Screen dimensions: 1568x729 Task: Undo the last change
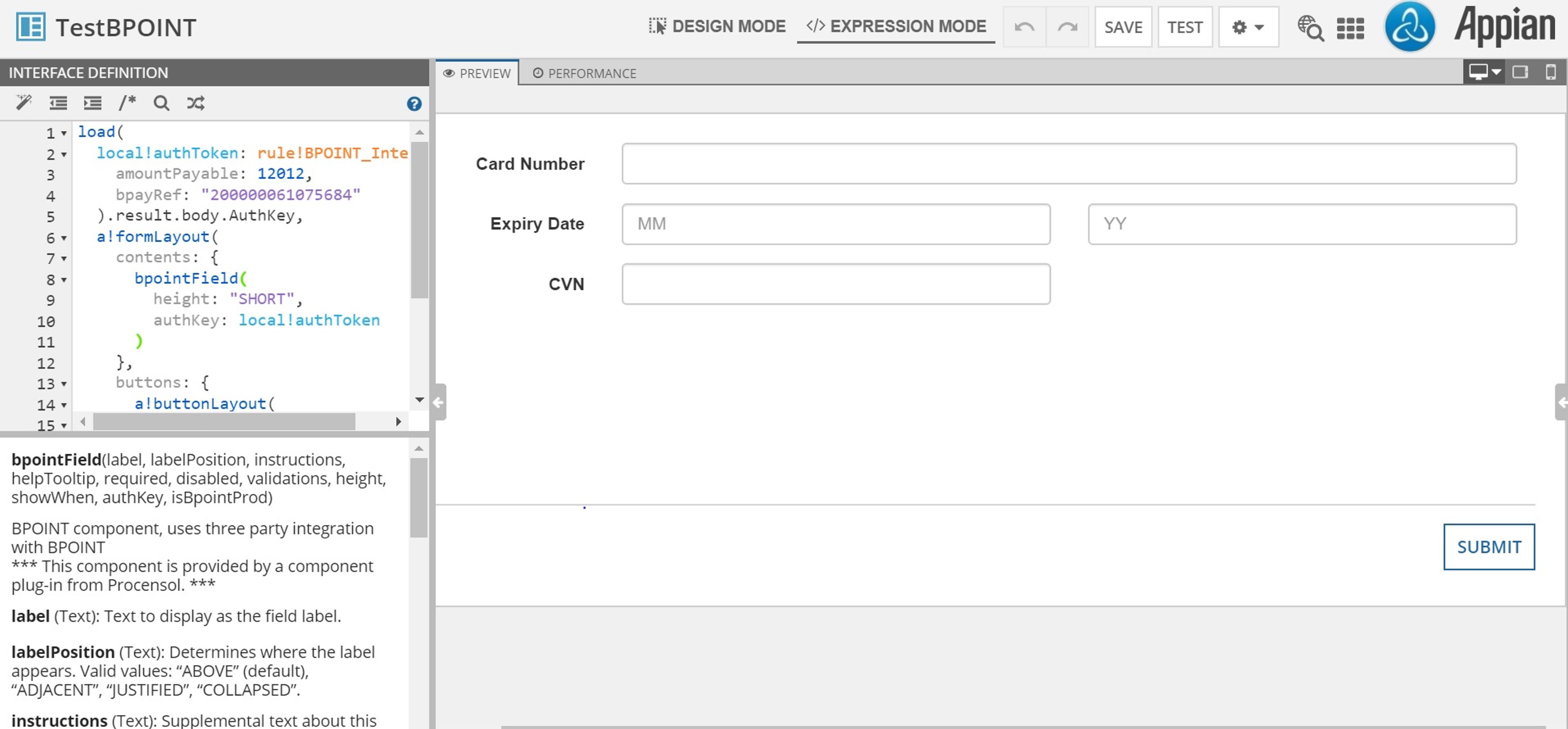[x=1025, y=27]
